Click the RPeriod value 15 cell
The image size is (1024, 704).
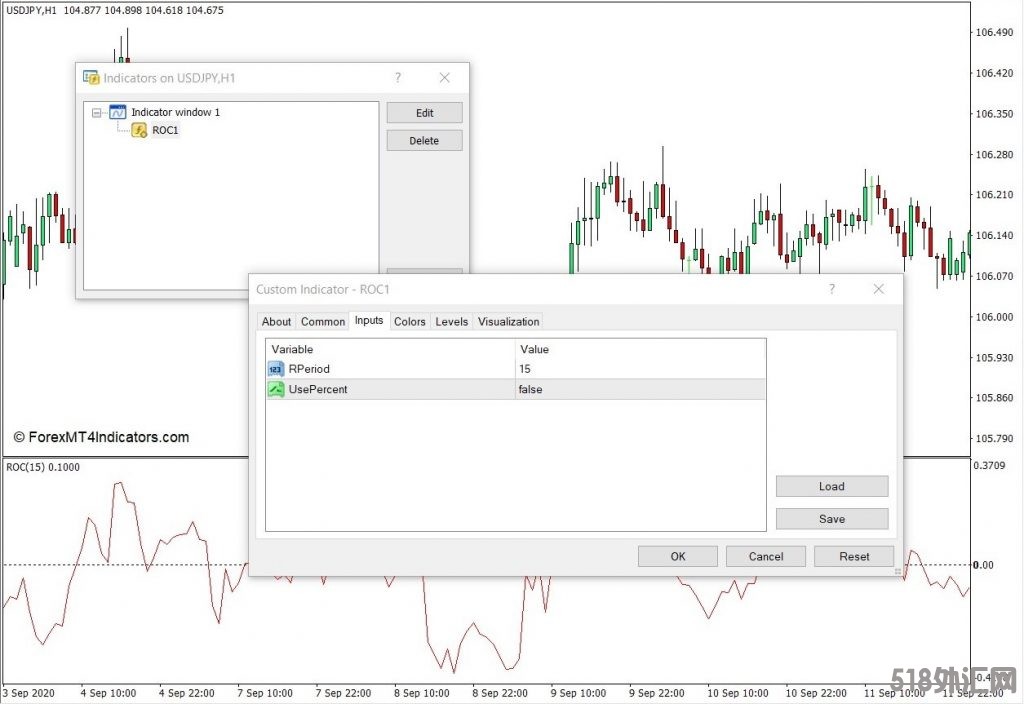tap(640, 369)
